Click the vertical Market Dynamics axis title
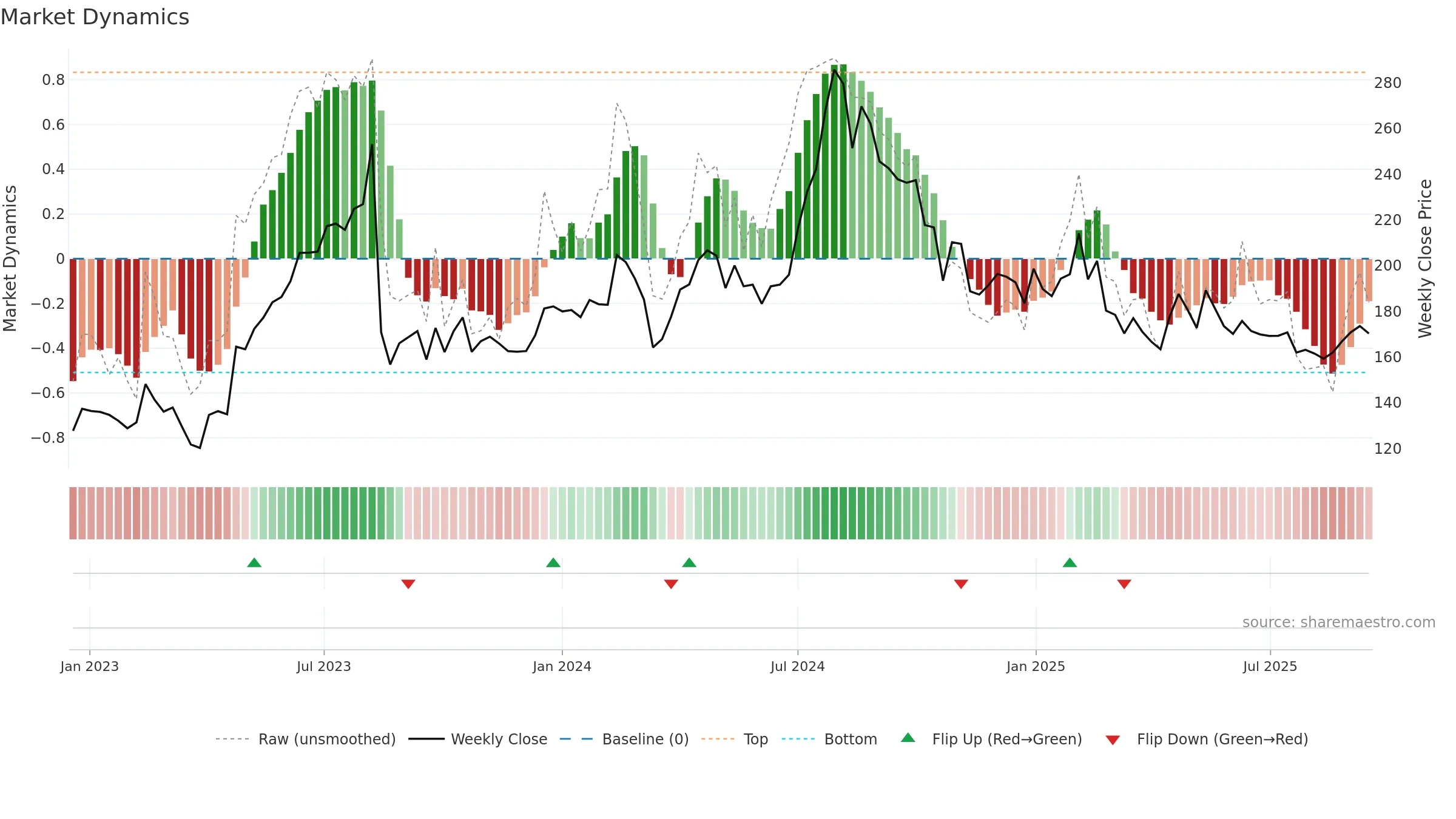Image resolution: width=1456 pixels, height=819 pixels. tap(10, 258)
